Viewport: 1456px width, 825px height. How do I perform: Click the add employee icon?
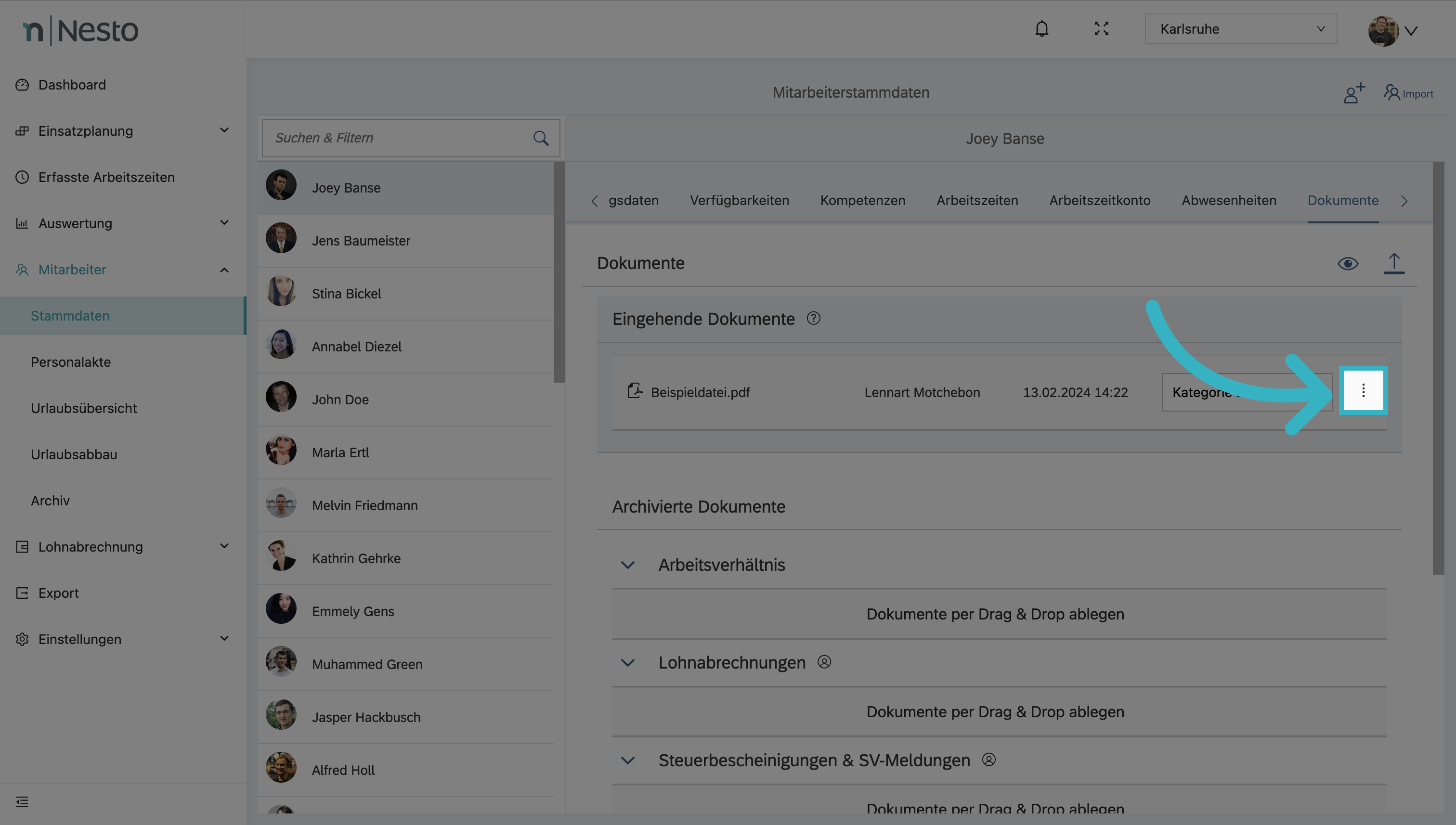(x=1353, y=93)
